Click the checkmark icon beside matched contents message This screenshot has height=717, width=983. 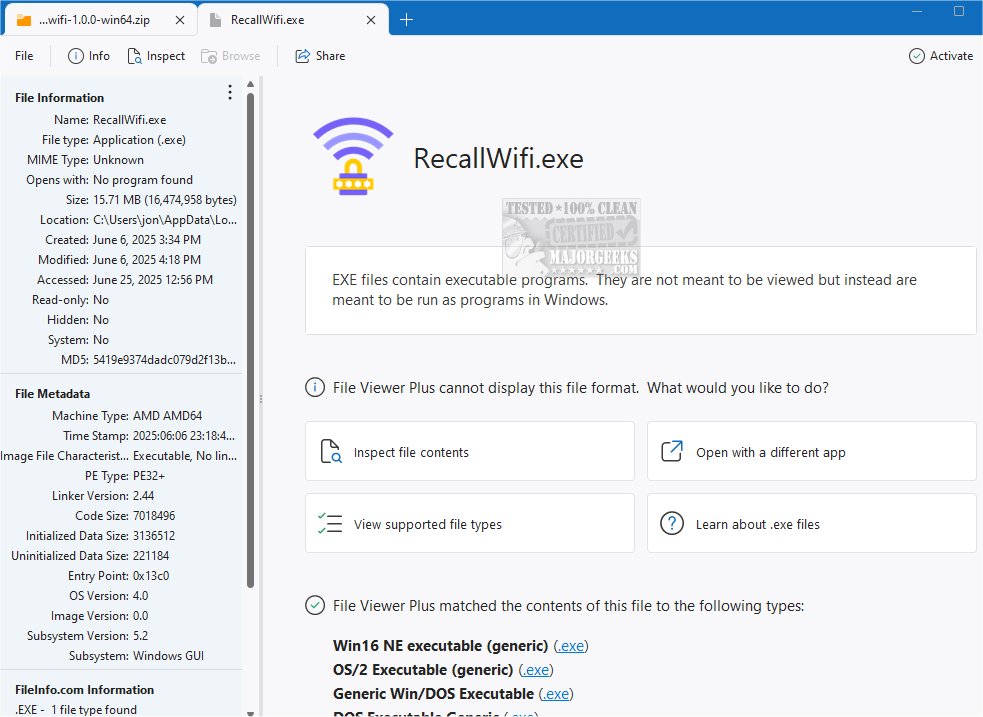315,605
